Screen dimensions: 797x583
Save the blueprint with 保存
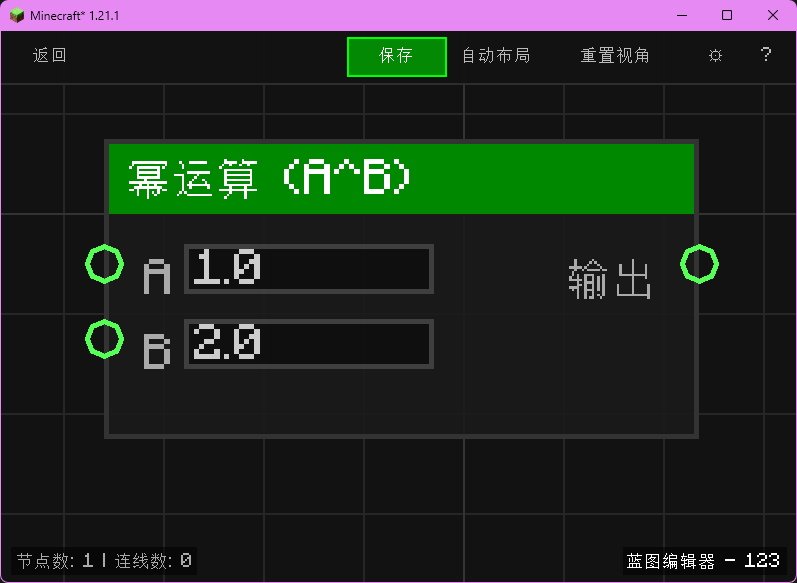(x=396, y=57)
